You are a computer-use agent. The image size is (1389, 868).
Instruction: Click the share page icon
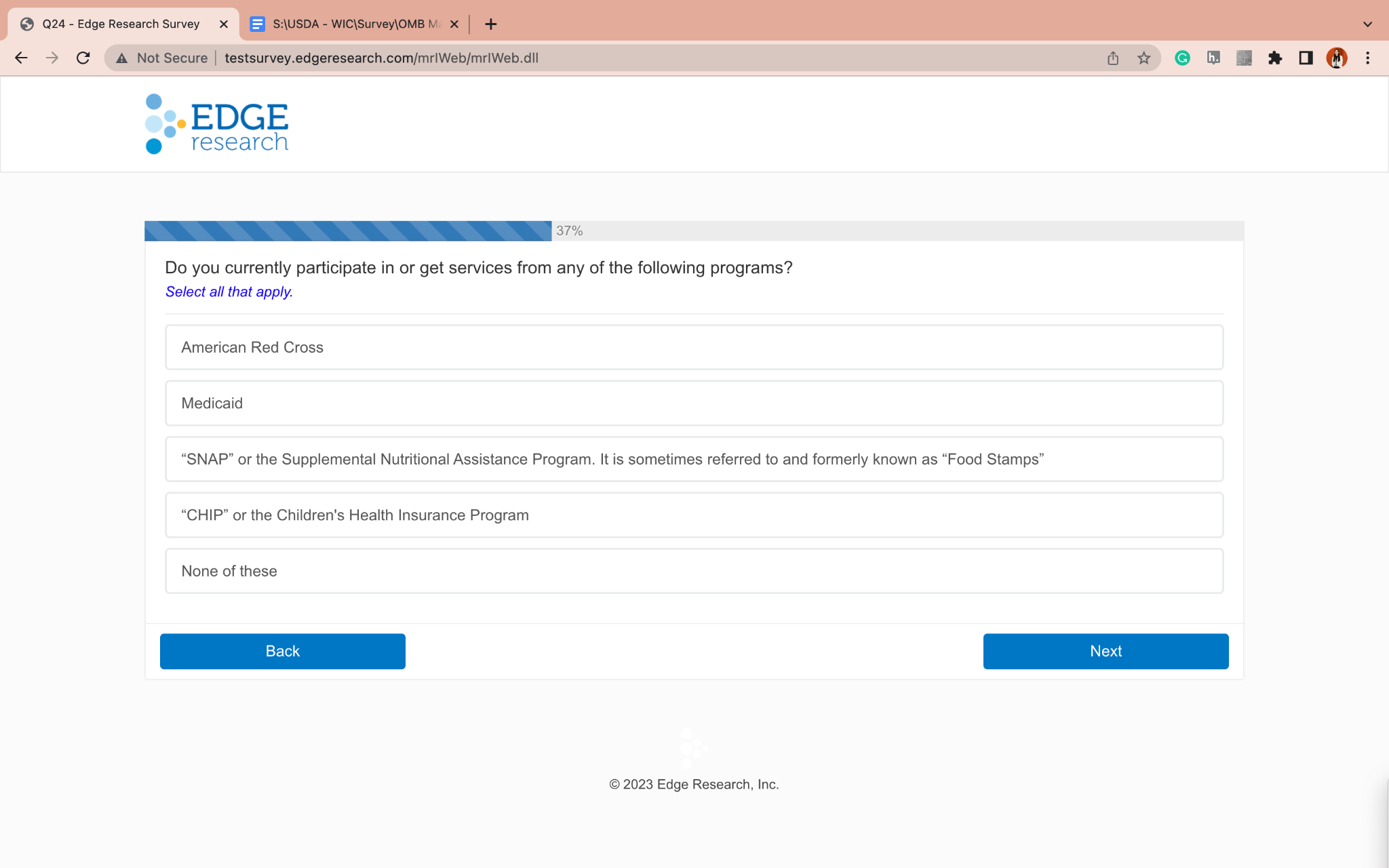pyautogui.click(x=1113, y=58)
